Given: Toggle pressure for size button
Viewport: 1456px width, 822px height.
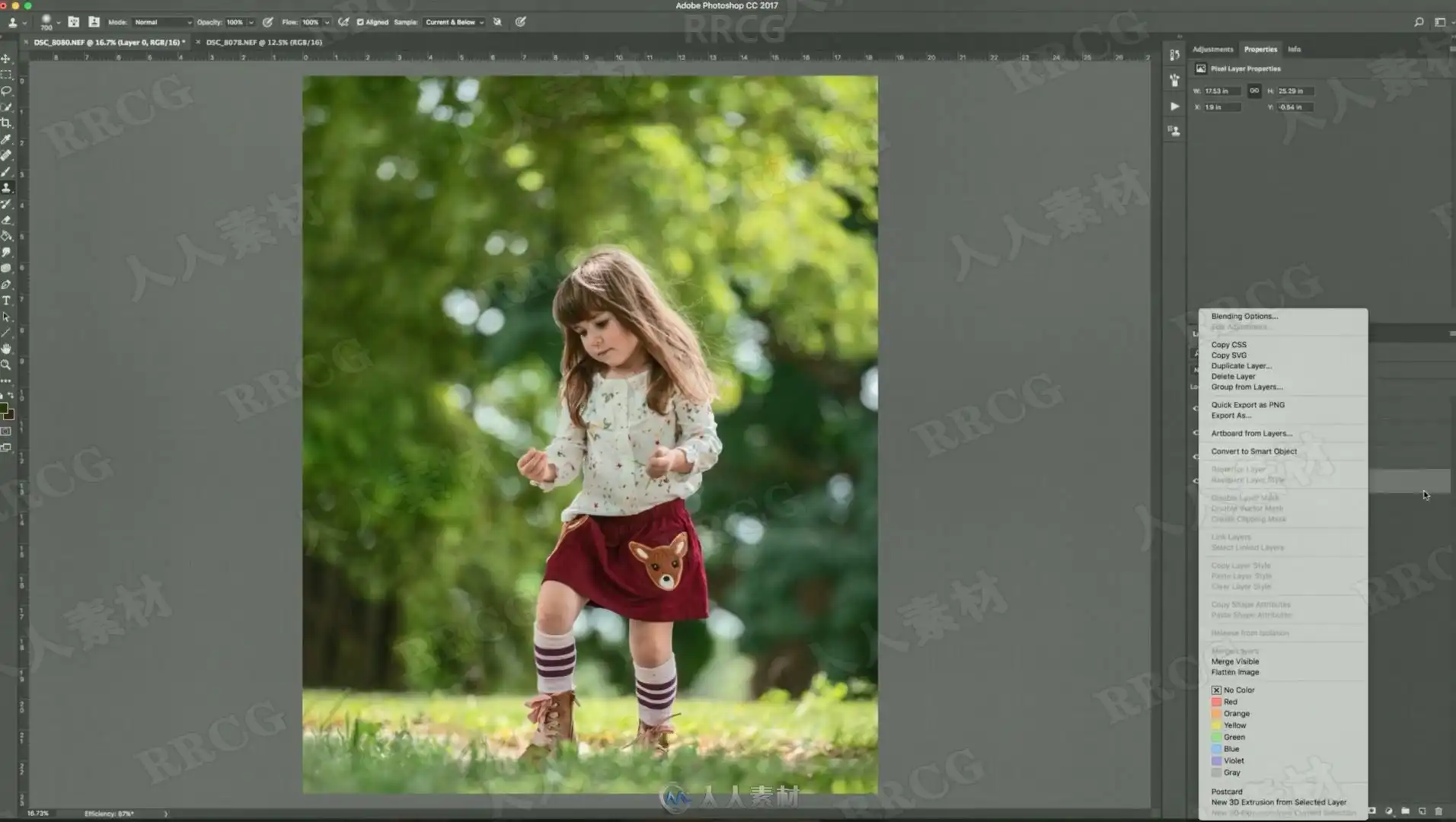Looking at the screenshot, I should point(521,22).
